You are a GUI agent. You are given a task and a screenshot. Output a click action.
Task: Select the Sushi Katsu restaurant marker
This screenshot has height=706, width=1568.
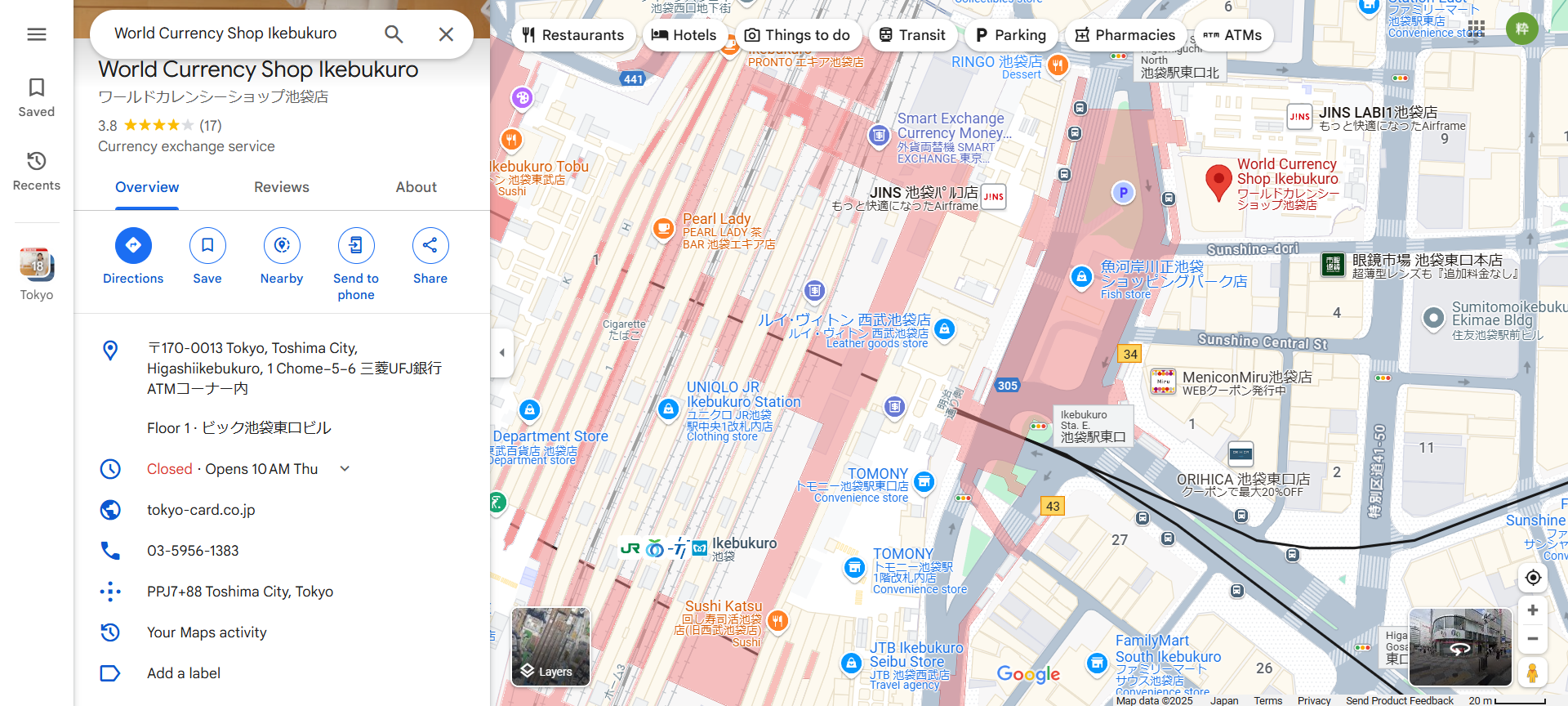click(x=777, y=621)
